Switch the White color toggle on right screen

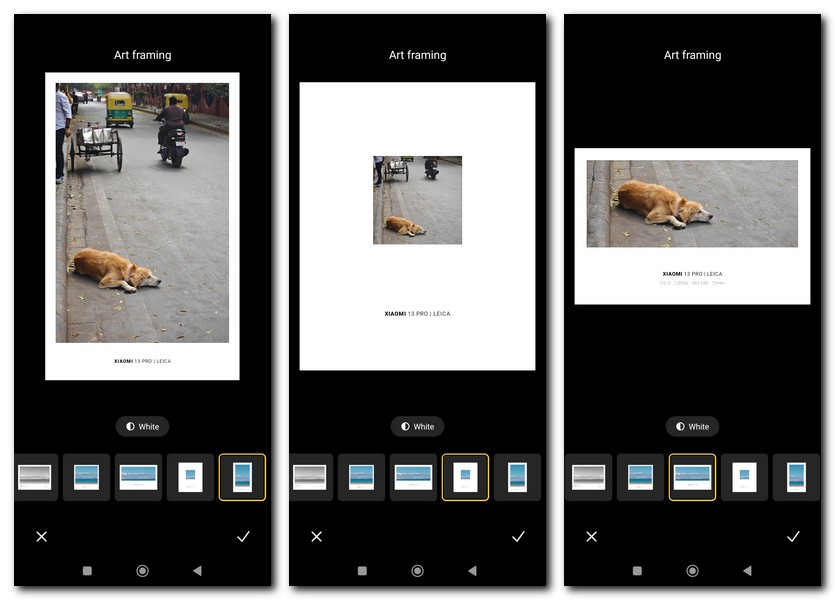point(692,426)
